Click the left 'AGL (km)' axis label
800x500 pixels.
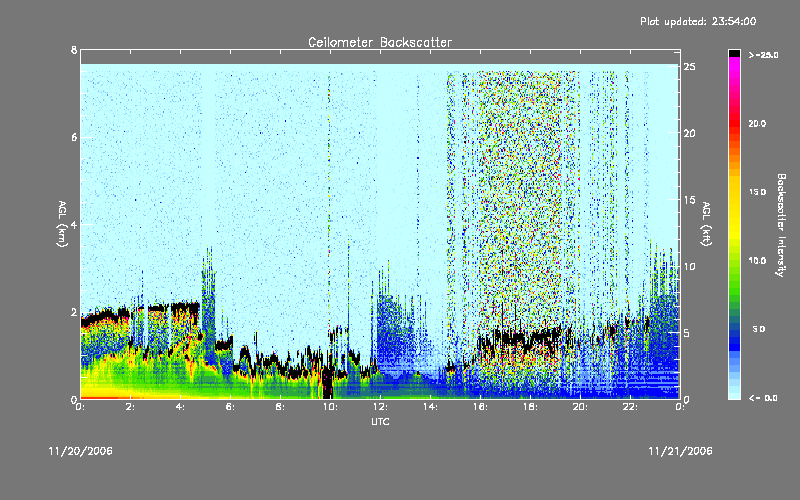pyautogui.click(x=62, y=224)
